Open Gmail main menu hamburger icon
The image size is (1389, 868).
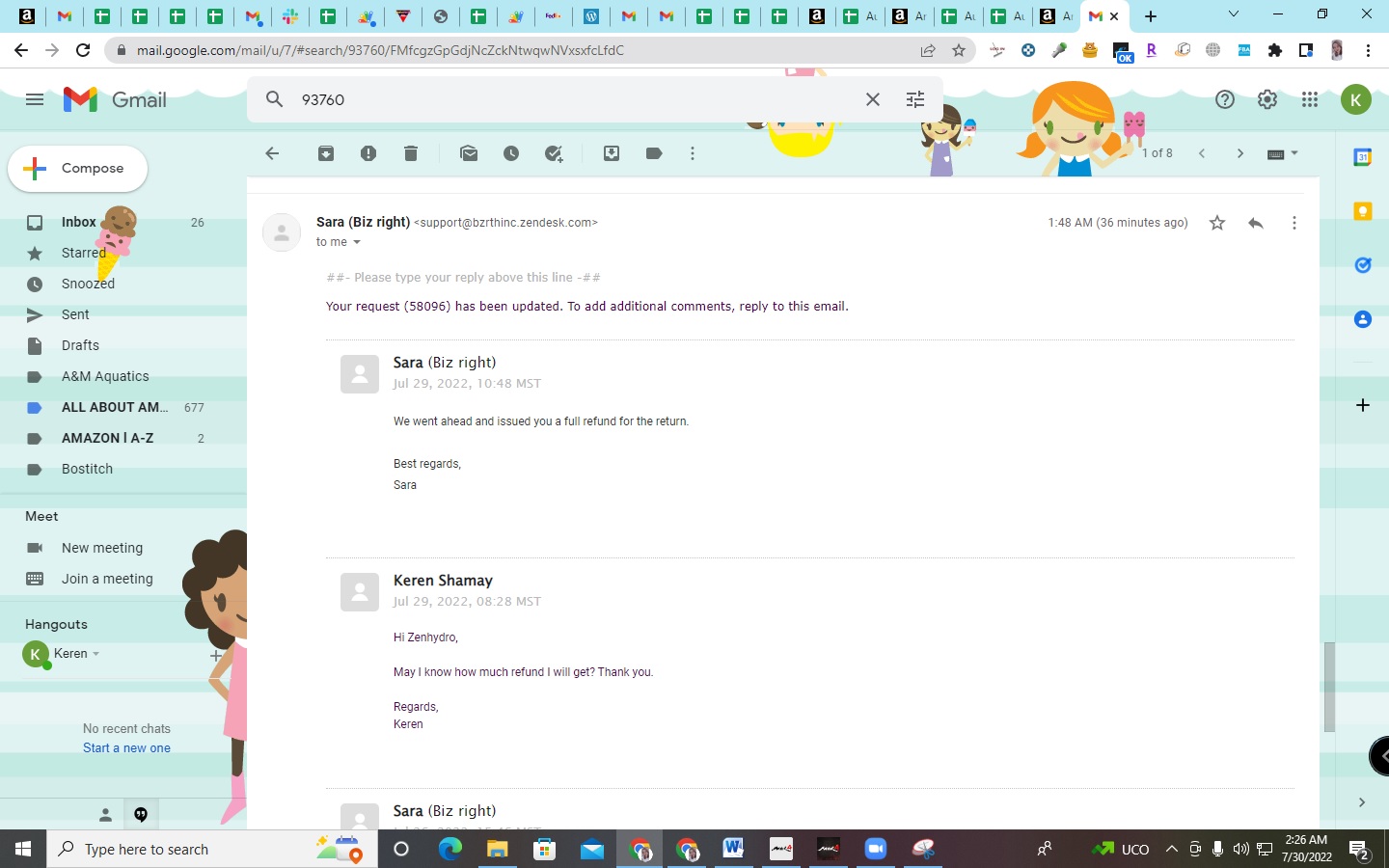coord(35,99)
